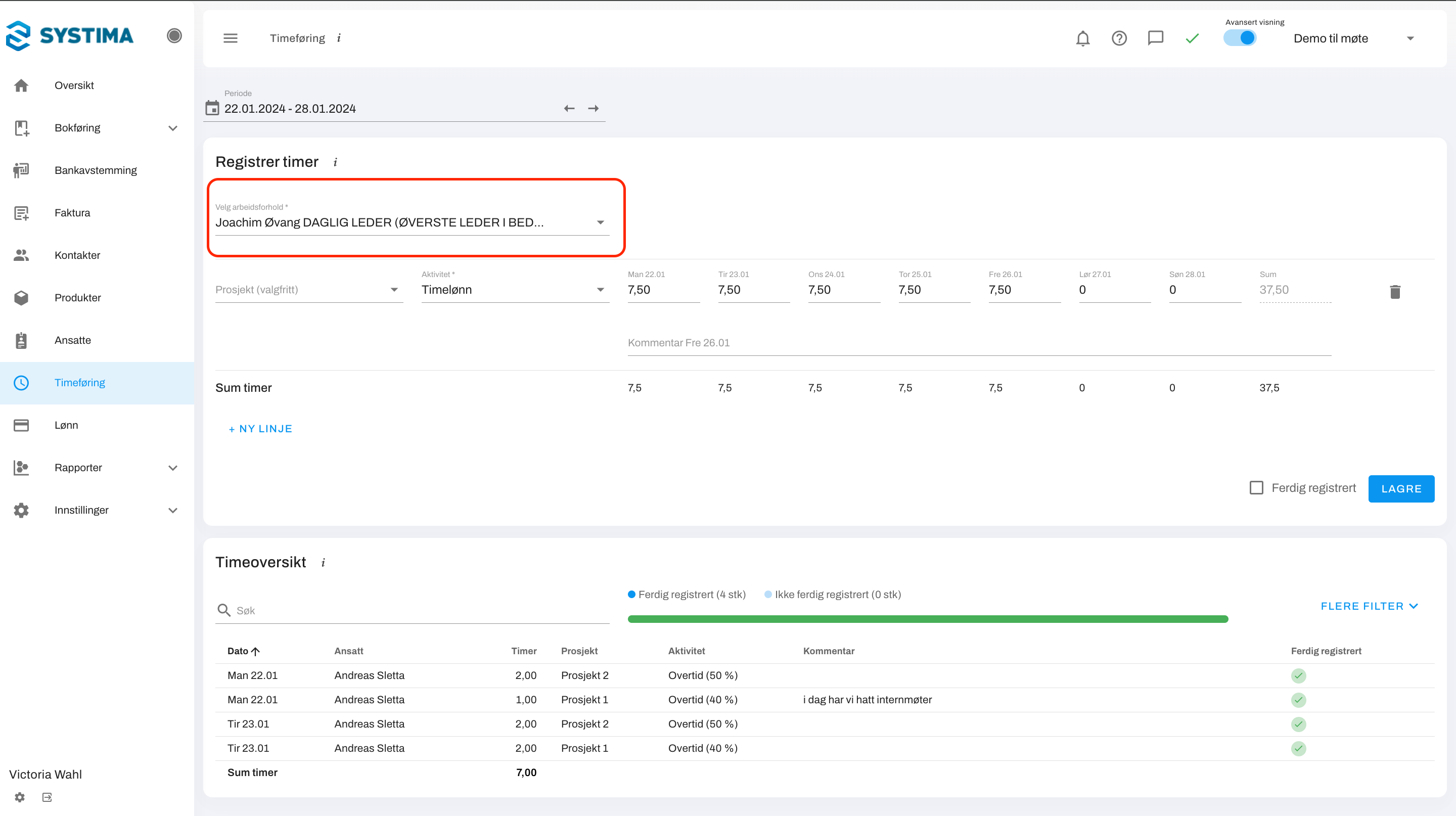1456x816 pixels.
Task: Go to previous period with left arrow
Action: [x=569, y=109]
